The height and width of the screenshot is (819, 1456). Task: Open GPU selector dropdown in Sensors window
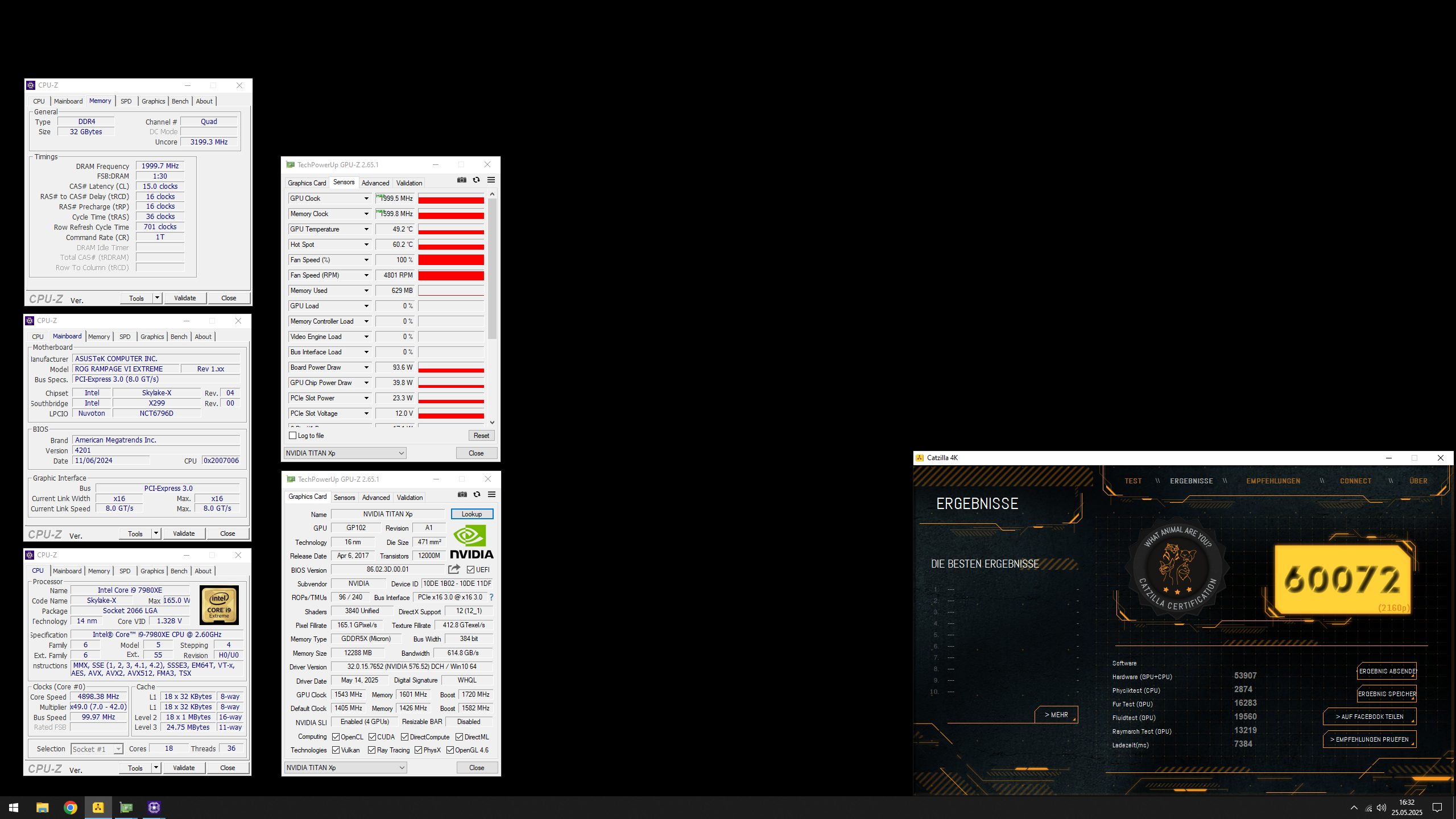[x=345, y=453]
